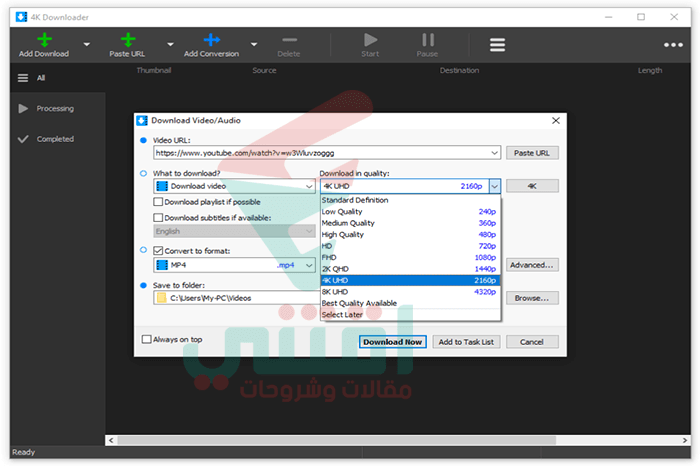
Task: Select the All category in sidebar
Action: tap(58, 78)
